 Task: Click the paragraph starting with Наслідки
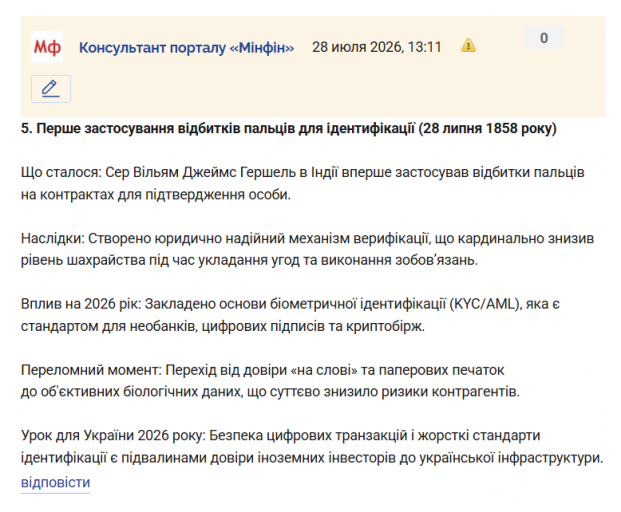click(x=307, y=249)
